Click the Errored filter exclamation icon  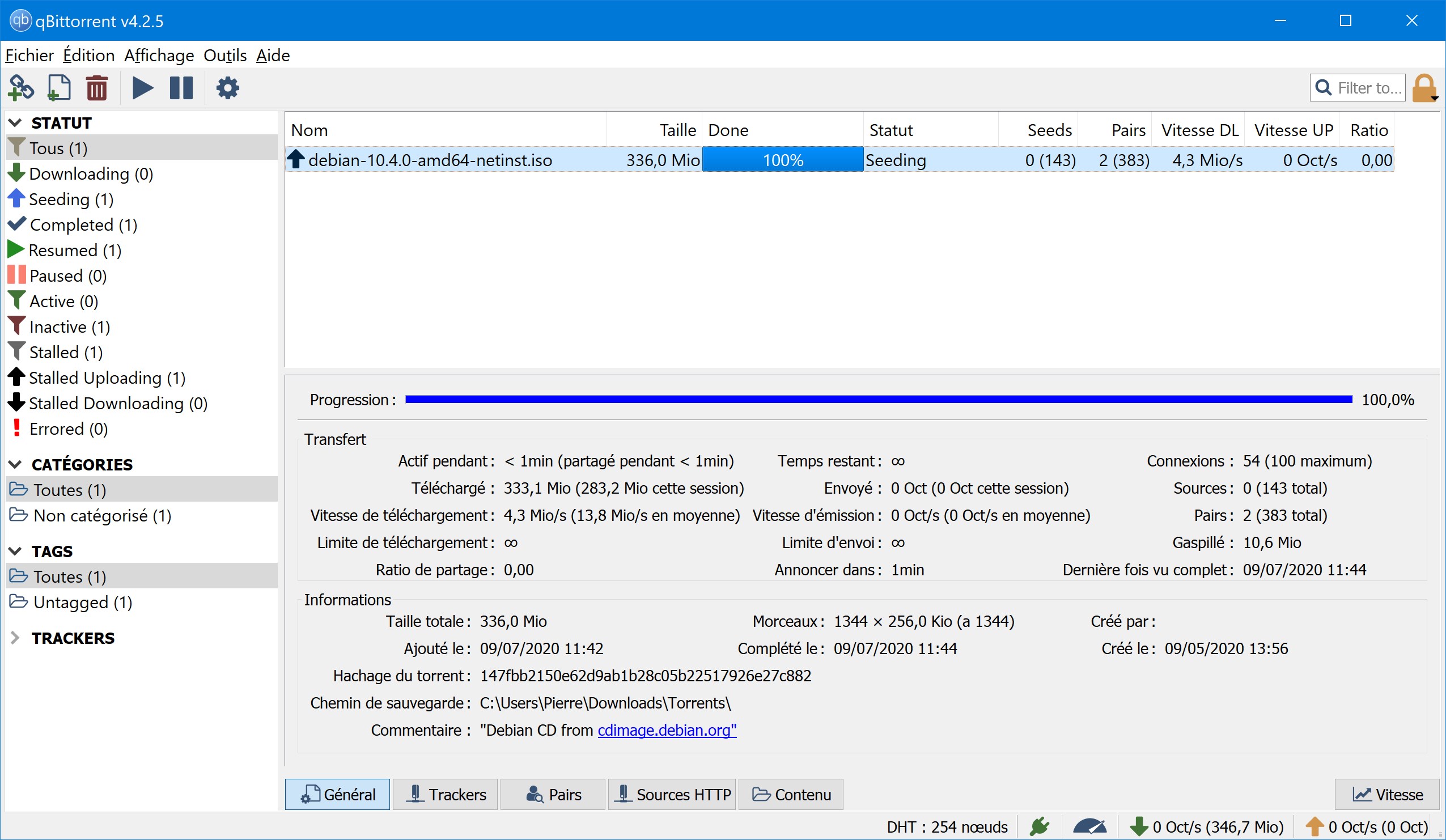click(x=16, y=427)
